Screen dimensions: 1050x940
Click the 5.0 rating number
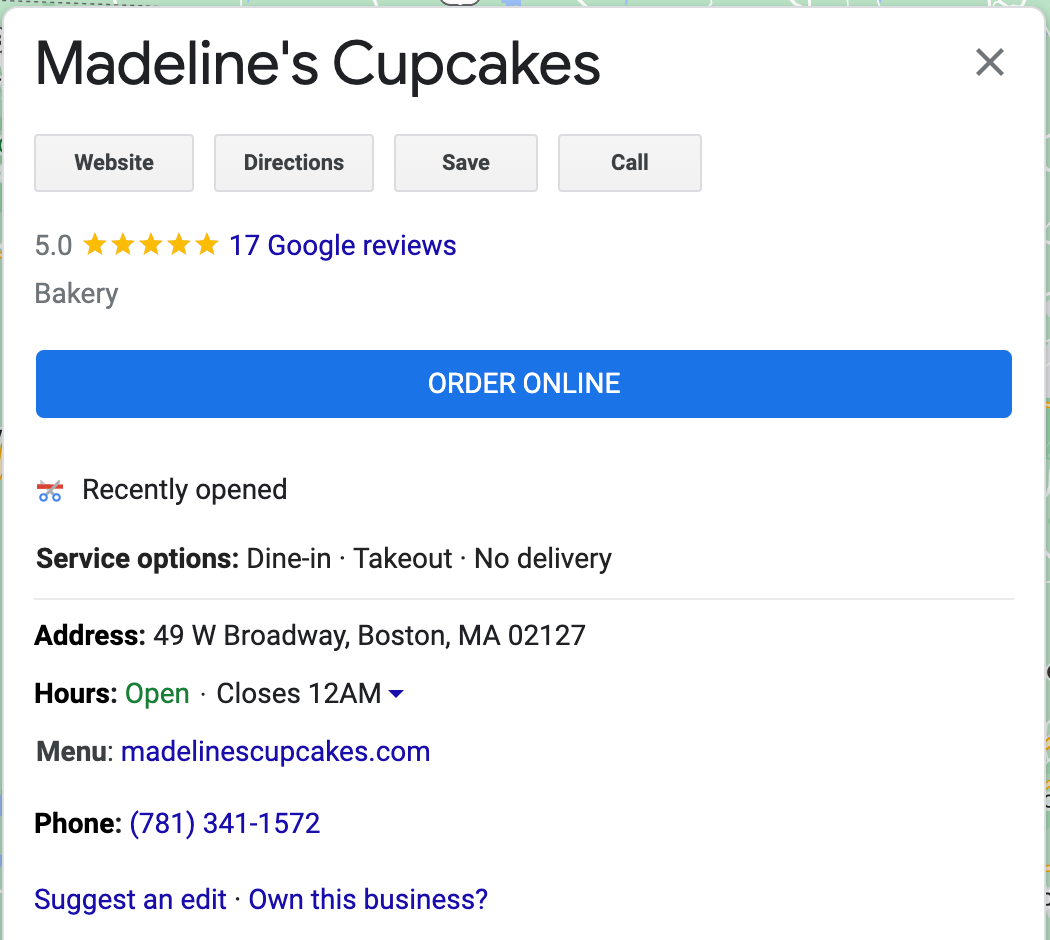pyautogui.click(x=54, y=246)
